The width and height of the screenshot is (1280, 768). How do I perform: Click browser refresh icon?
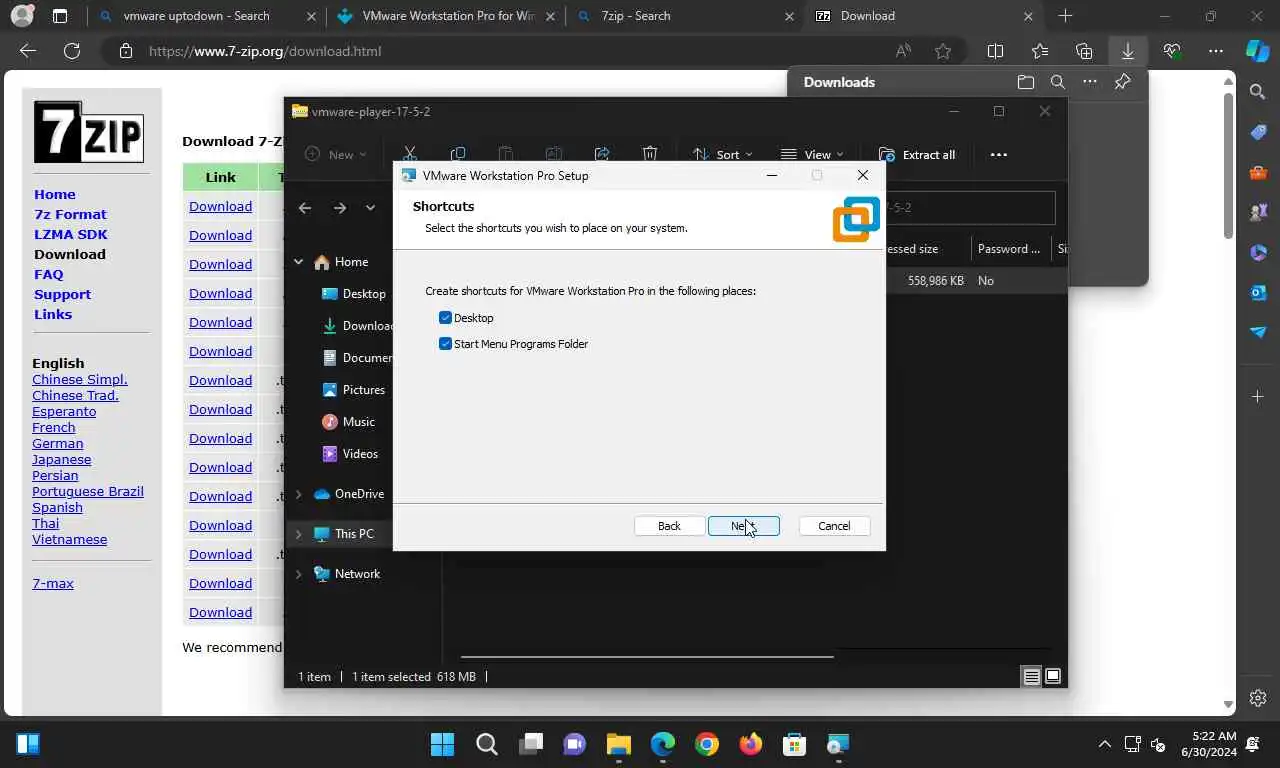(71, 51)
